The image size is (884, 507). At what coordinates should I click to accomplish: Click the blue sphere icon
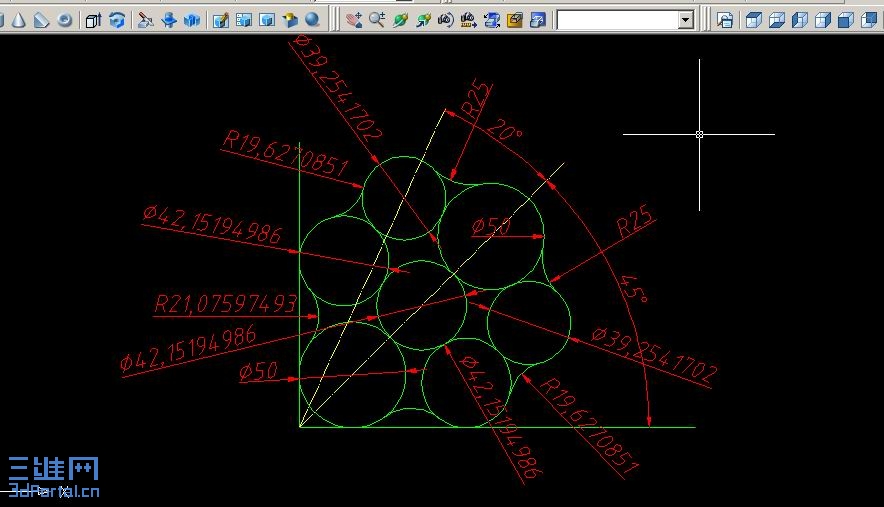[x=312, y=20]
